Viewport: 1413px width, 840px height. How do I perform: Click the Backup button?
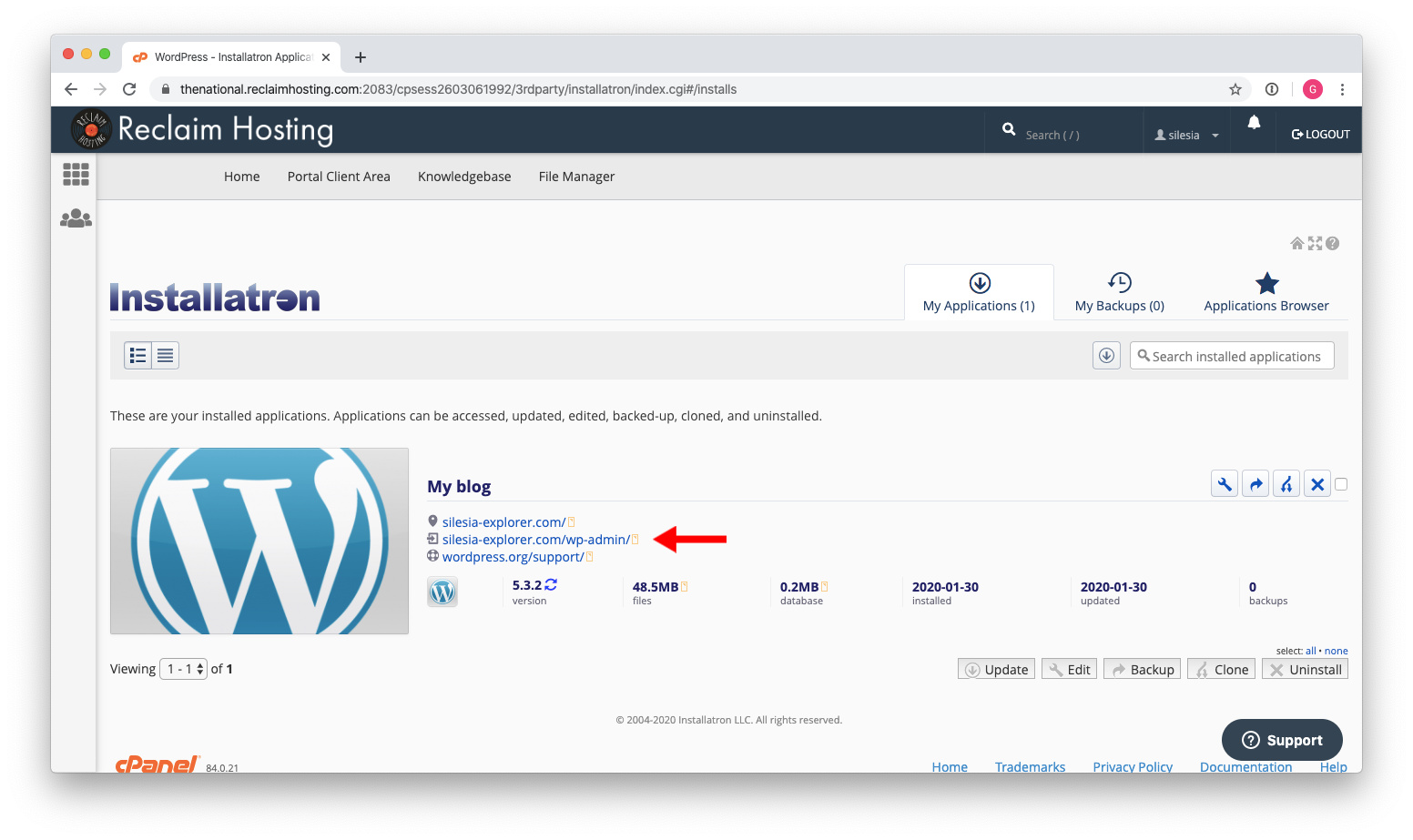click(1143, 669)
